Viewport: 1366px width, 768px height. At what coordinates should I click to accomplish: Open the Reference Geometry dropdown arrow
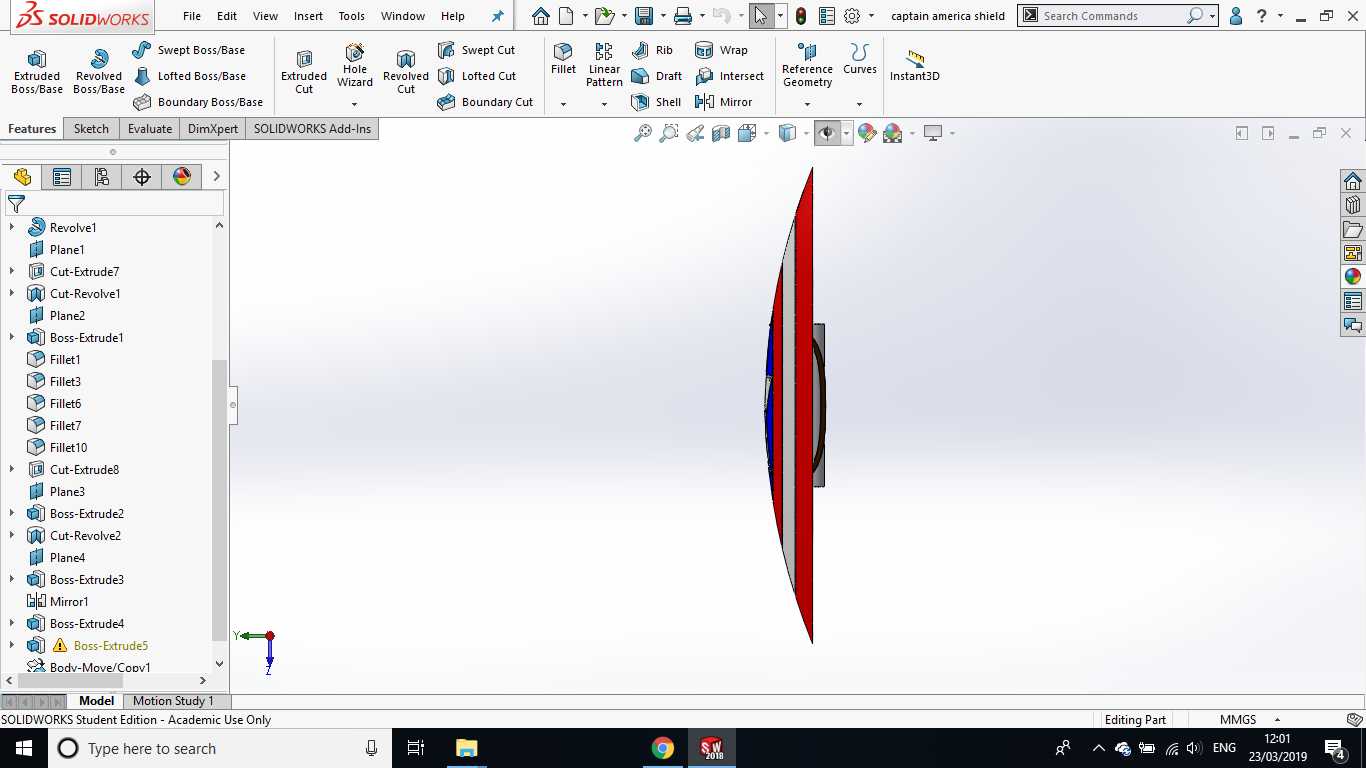807,104
